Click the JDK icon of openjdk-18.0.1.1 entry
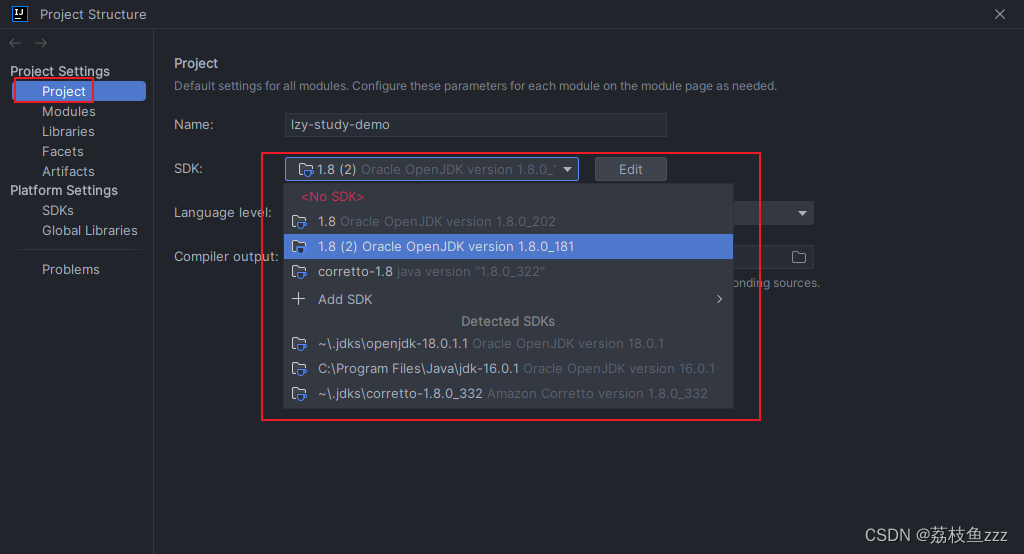Viewport: 1024px width, 554px height. (299, 344)
